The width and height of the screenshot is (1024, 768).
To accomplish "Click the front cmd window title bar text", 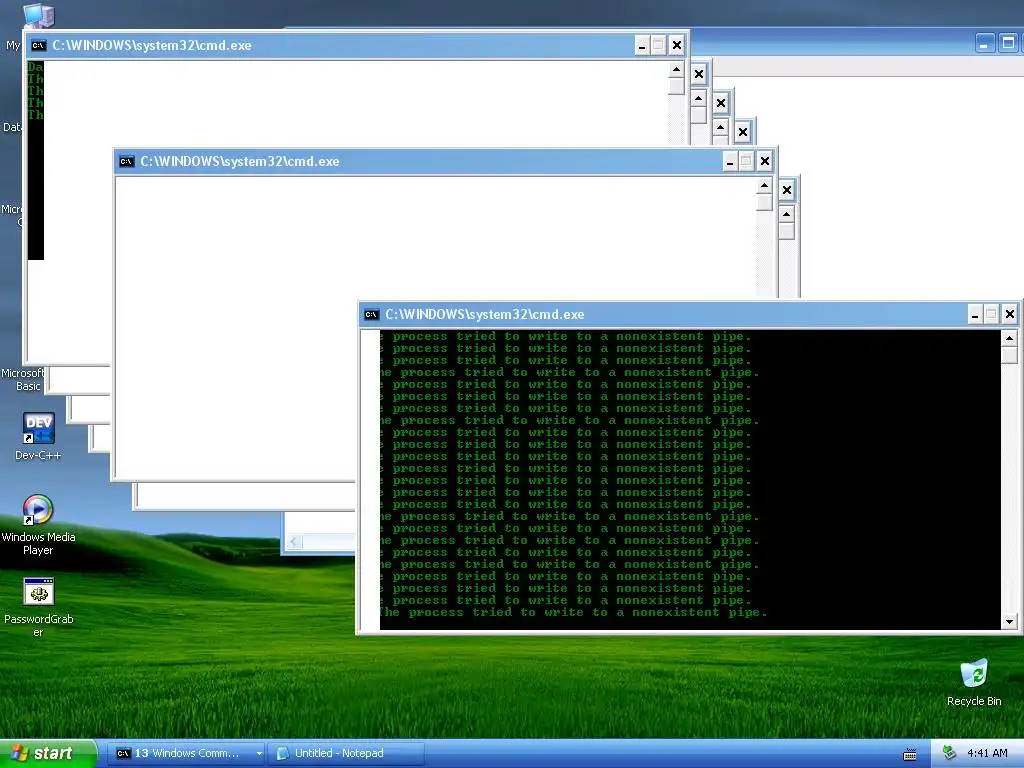I will (485, 314).
